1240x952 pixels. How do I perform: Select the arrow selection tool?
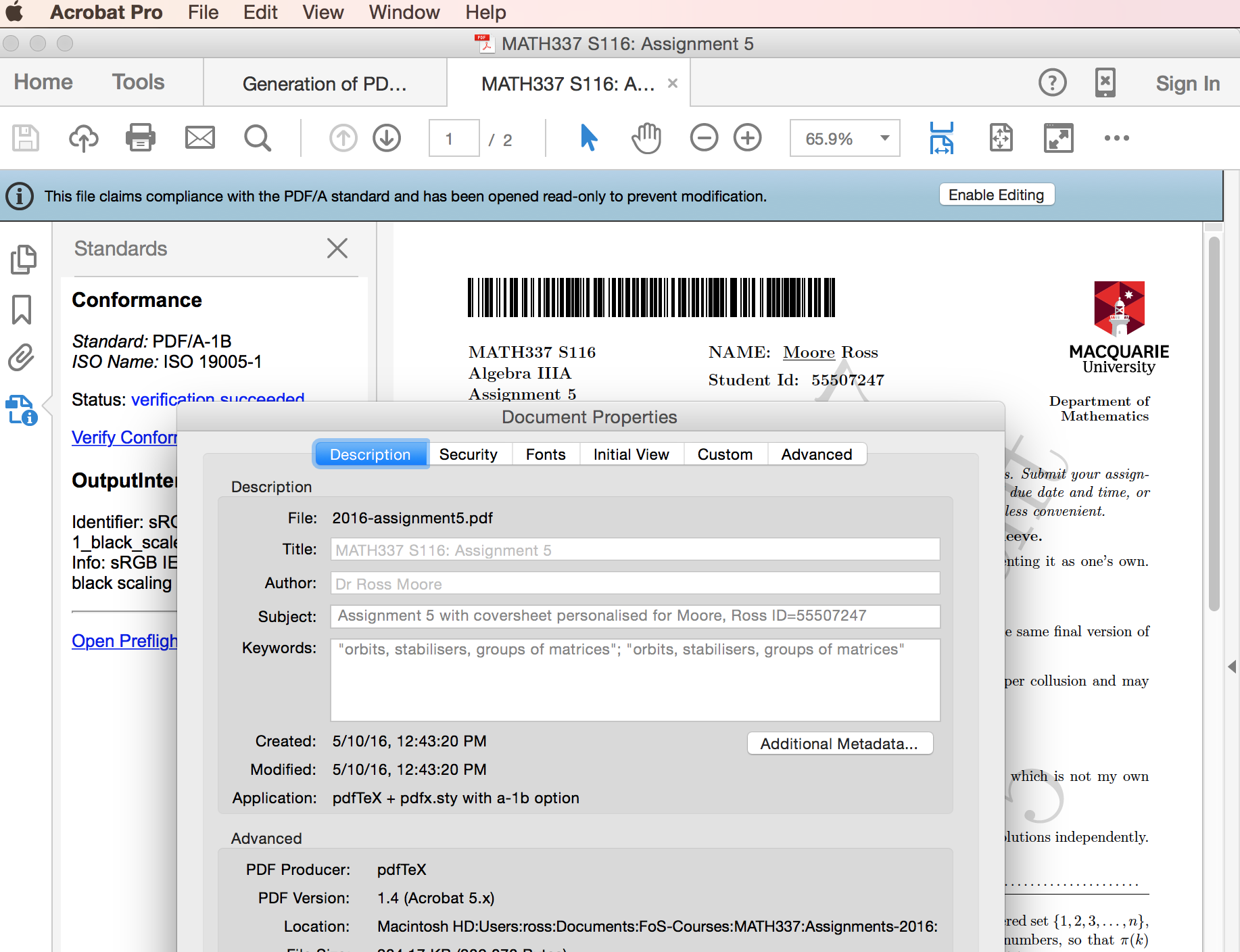[x=589, y=138]
